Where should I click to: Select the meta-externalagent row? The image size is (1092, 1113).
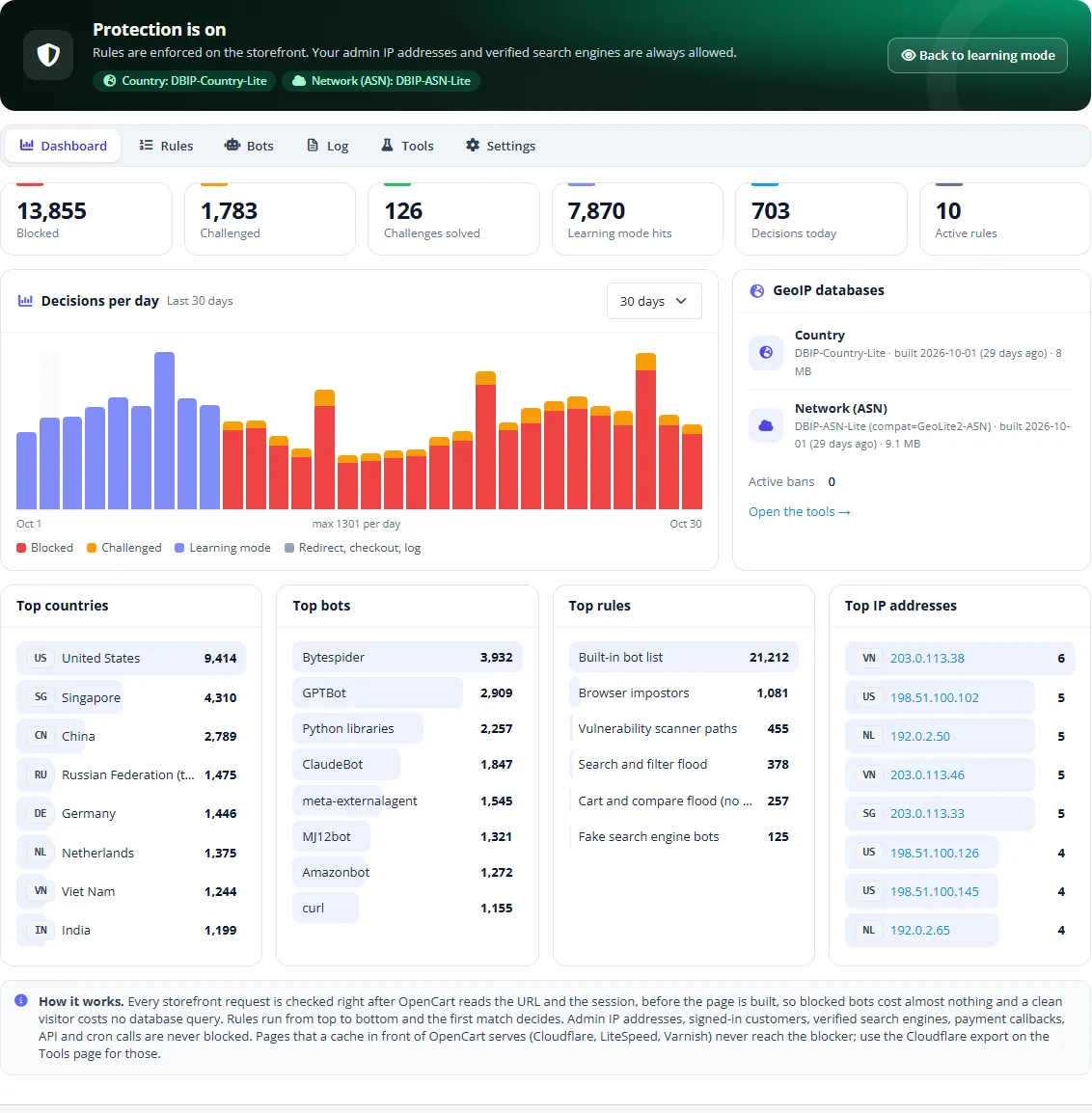(x=407, y=801)
